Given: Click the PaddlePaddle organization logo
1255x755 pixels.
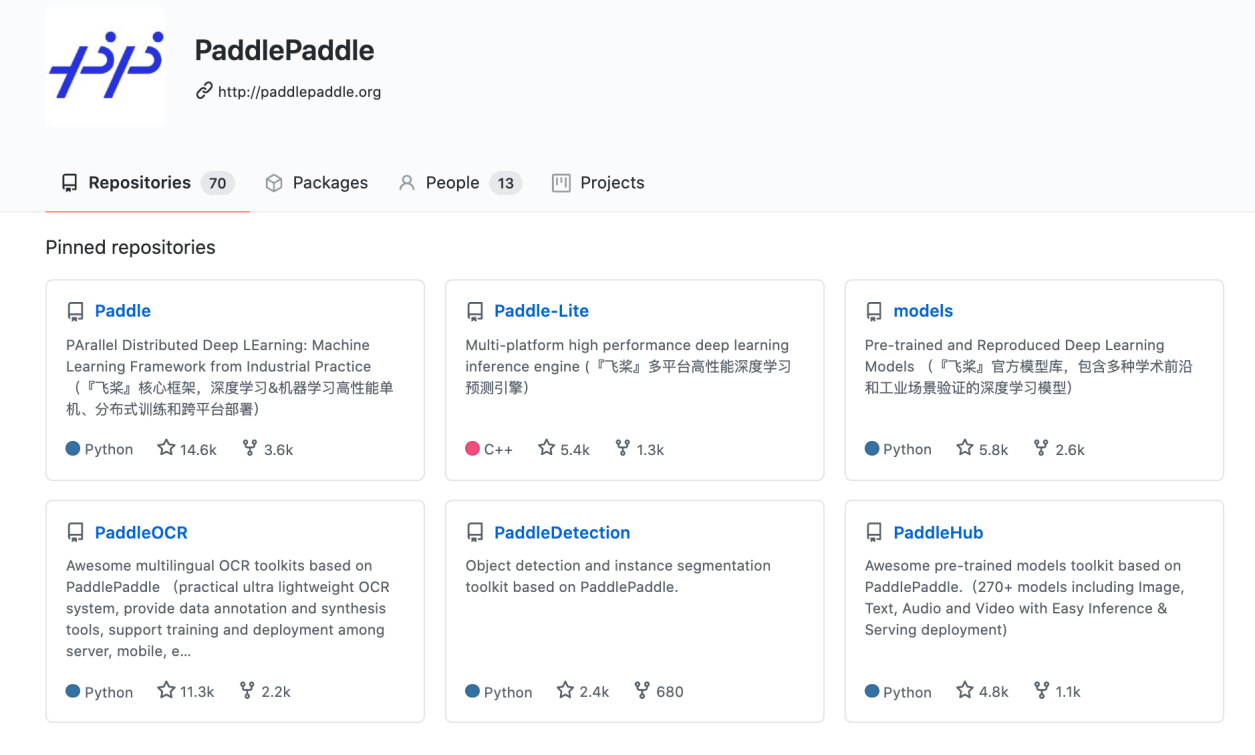Looking at the screenshot, I should pos(105,67).
